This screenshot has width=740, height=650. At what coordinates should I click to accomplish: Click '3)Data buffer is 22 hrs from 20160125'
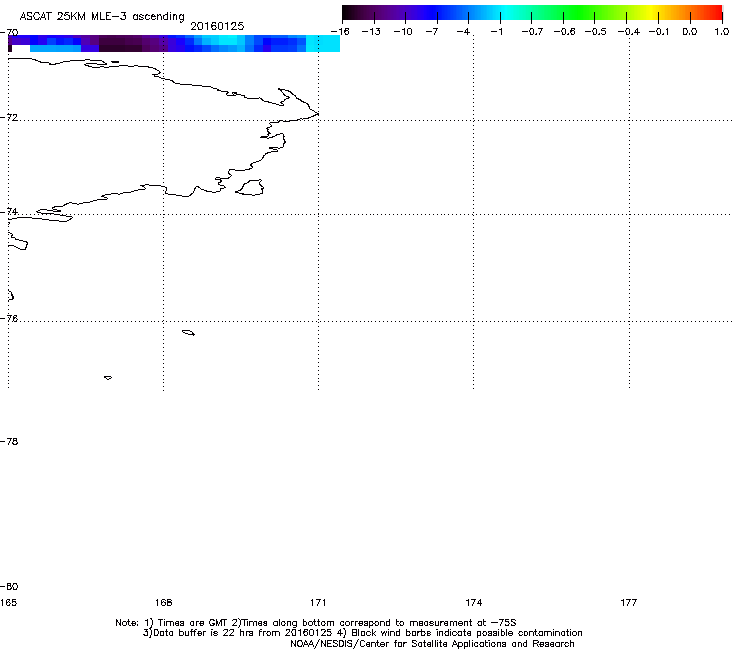click(237, 633)
